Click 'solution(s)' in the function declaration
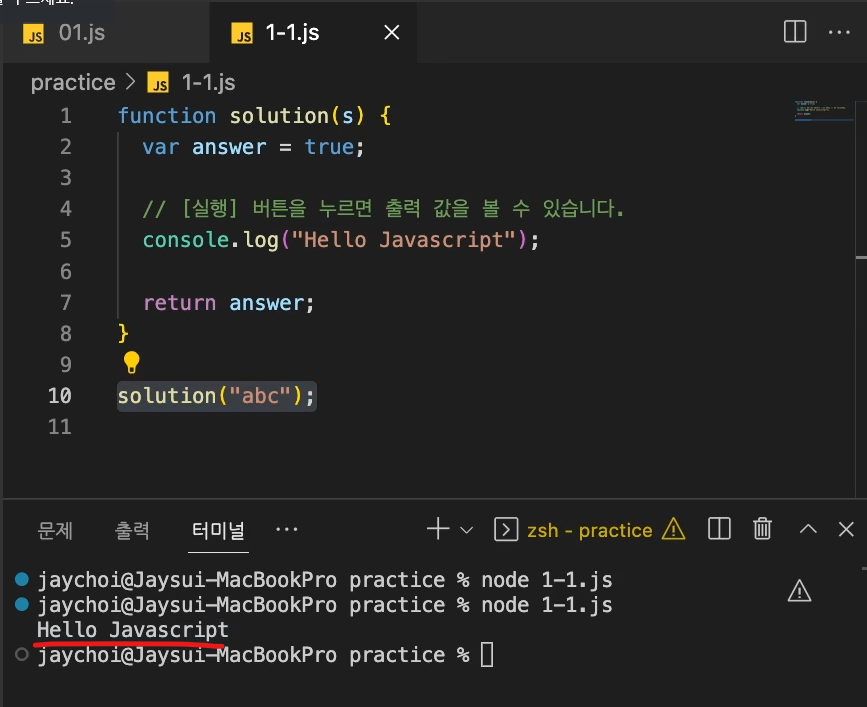The height and width of the screenshot is (707, 867). tap(297, 116)
